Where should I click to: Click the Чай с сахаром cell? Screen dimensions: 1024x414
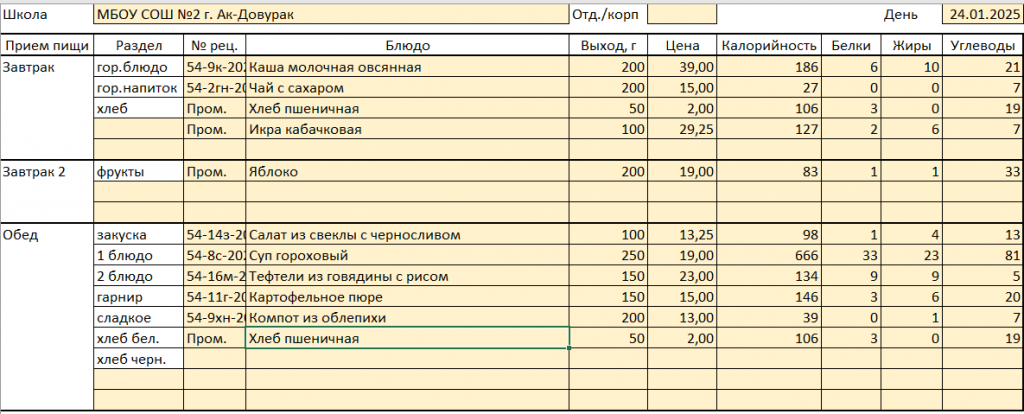[x=407, y=88]
